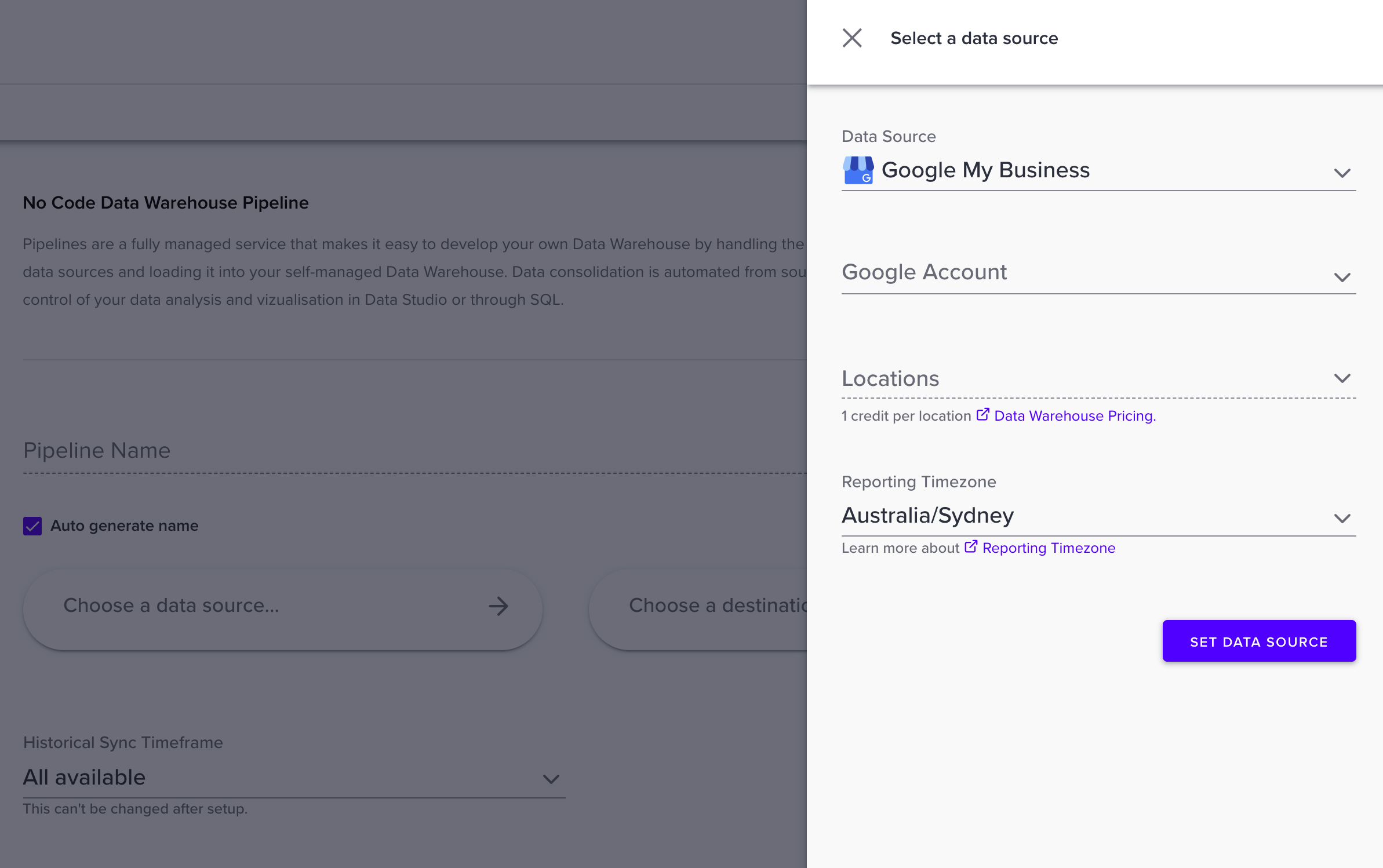This screenshot has height=868, width=1383.
Task: Open the Historical Sync Timeframe dropdown
Action: (x=294, y=778)
